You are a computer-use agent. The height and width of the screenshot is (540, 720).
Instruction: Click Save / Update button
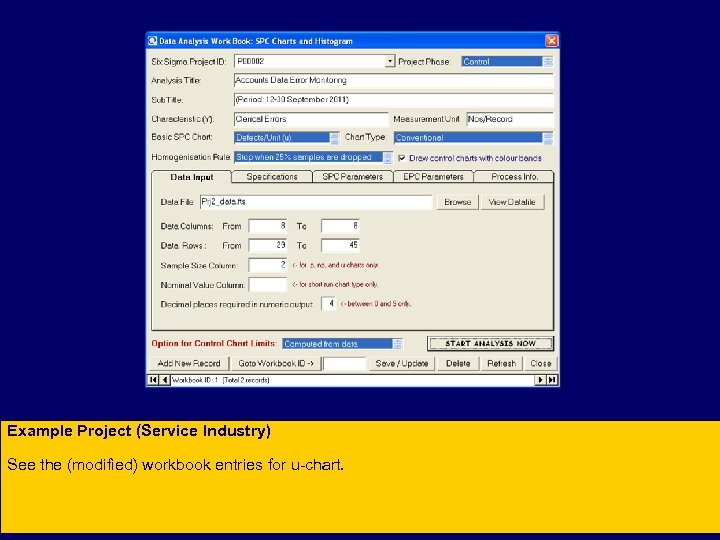402,363
